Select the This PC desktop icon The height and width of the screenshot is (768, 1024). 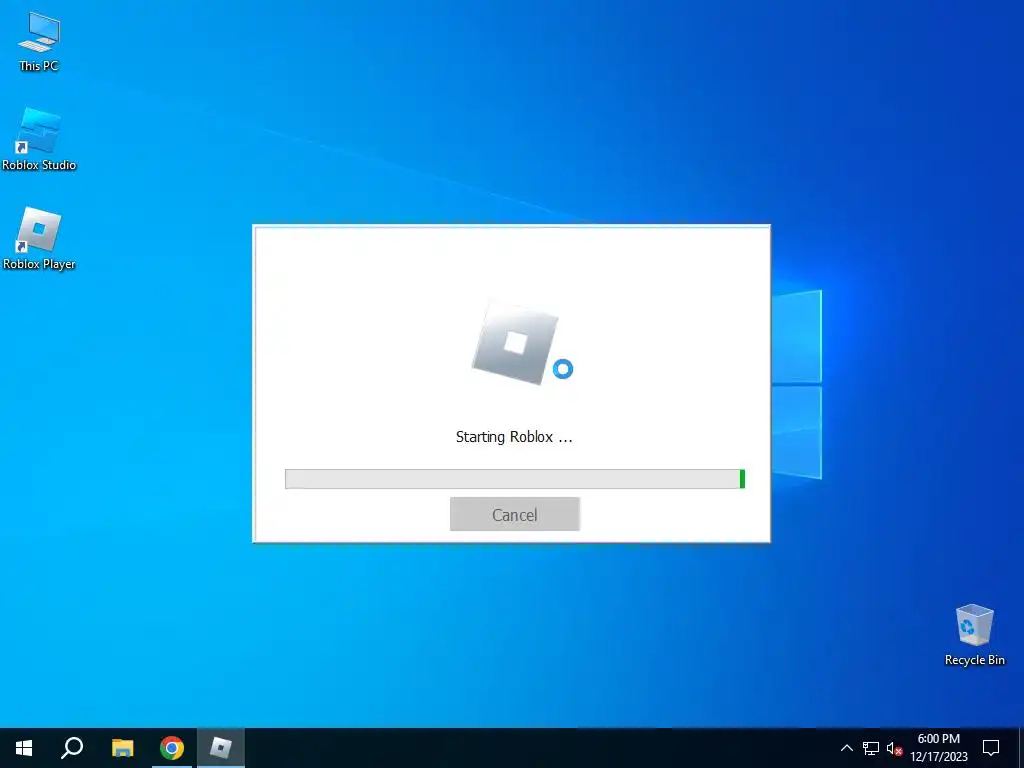coord(39,42)
